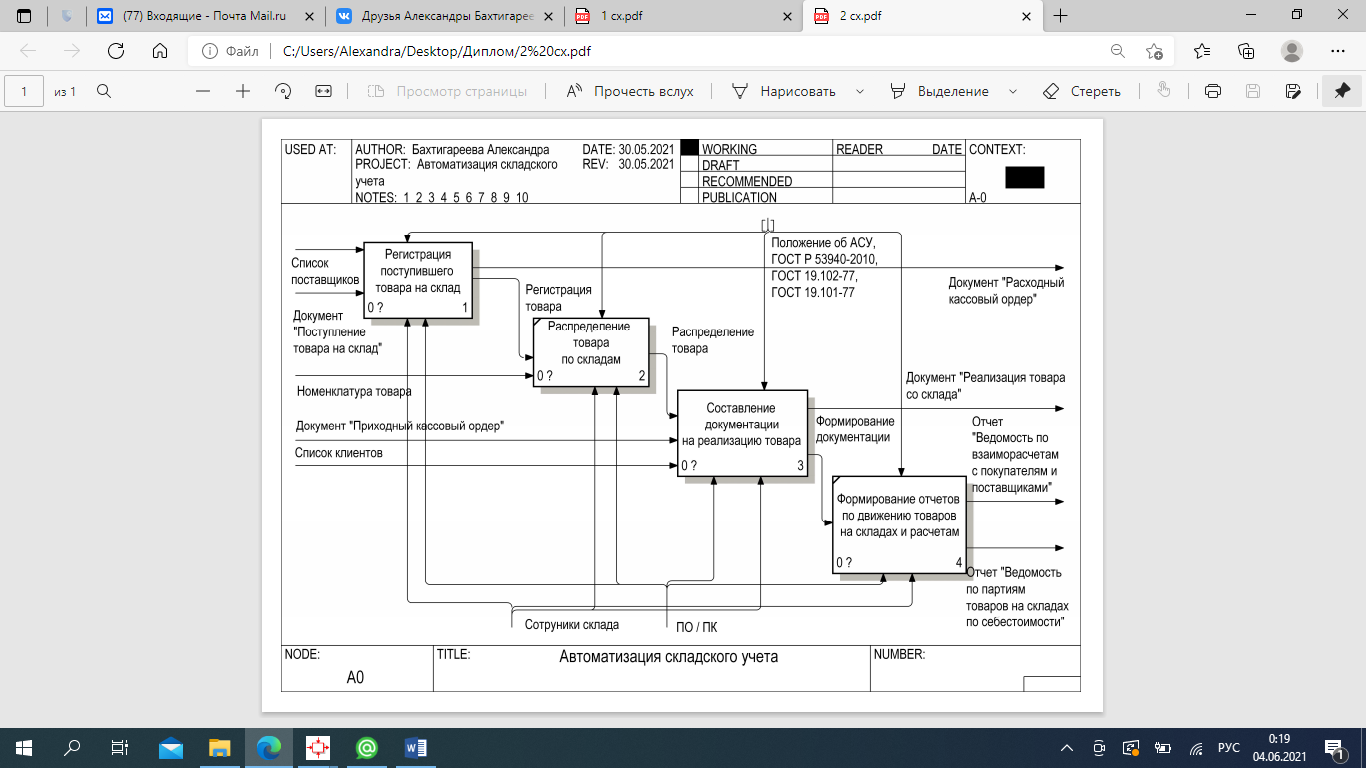Click the PDF page number field
Image resolution: width=1366 pixels, height=768 pixels.
pos(24,91)
